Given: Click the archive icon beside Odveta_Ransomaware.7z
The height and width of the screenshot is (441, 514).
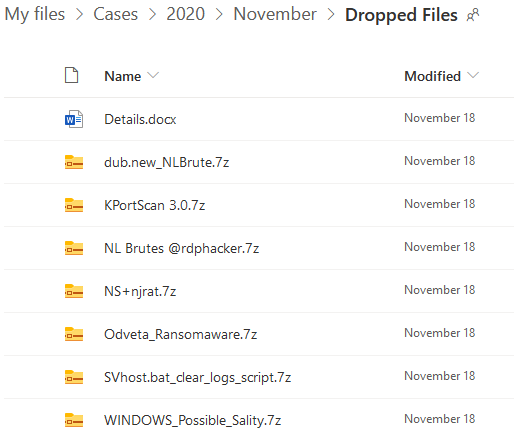Looking at the screenshot, I should (x=74, y=334).
